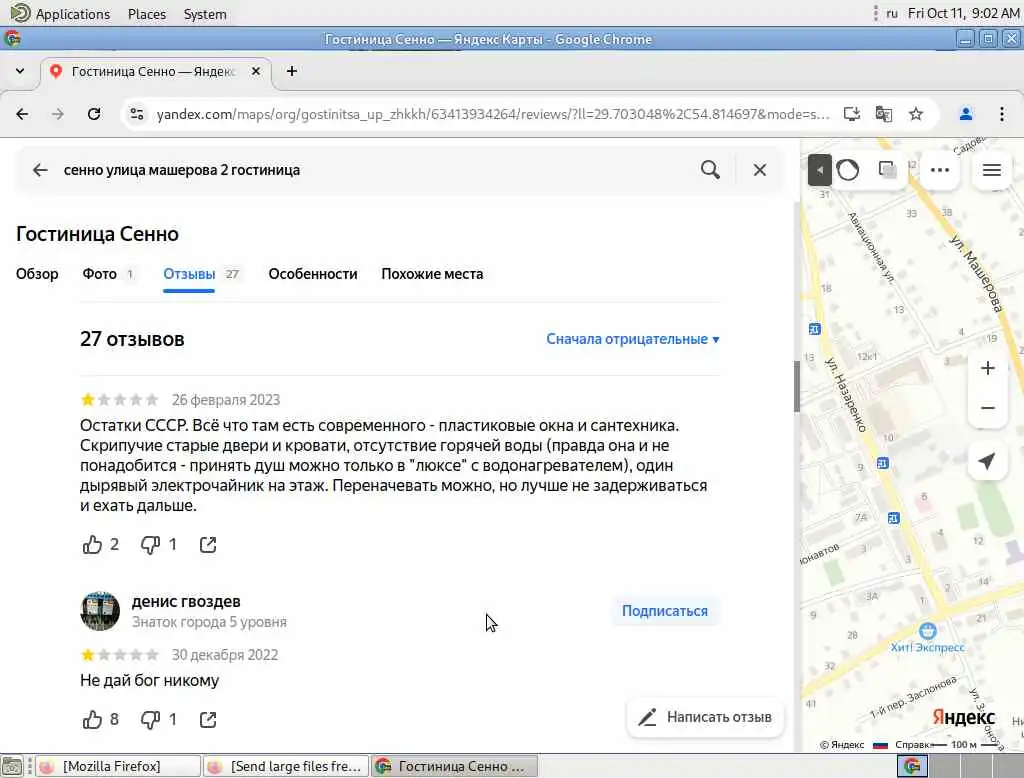The image size is (1024, 778).
Task: Open map layers icon
Action: pyautogui.click(x=887, y=170)
